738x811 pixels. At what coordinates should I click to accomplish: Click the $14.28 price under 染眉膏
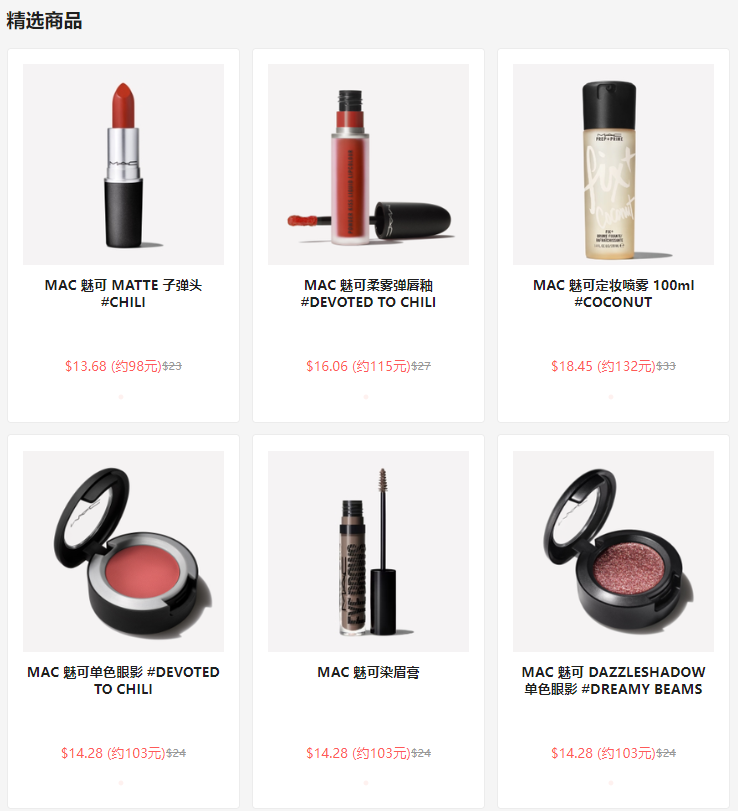coord(358,753)
